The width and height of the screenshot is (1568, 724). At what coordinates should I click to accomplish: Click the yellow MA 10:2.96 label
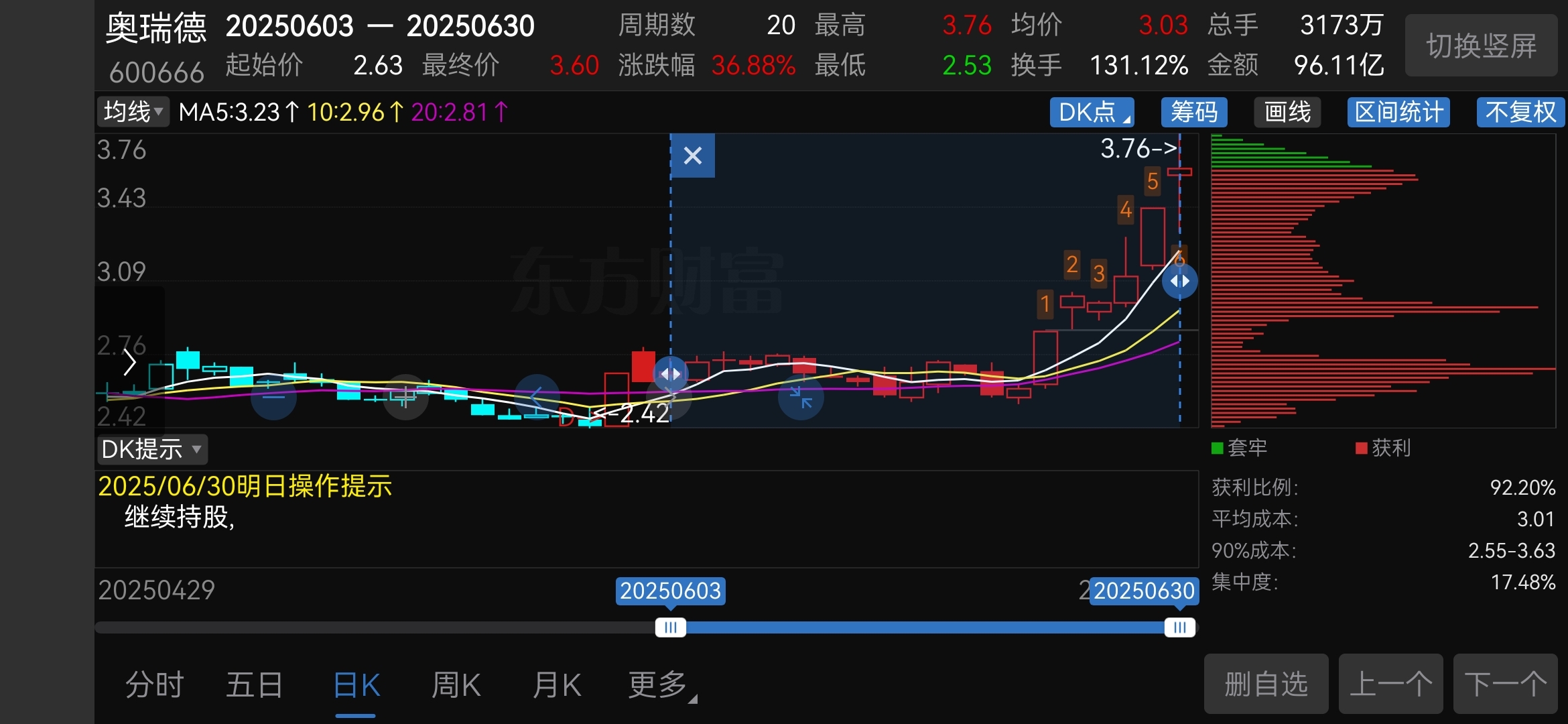click(x=356, y=112)
